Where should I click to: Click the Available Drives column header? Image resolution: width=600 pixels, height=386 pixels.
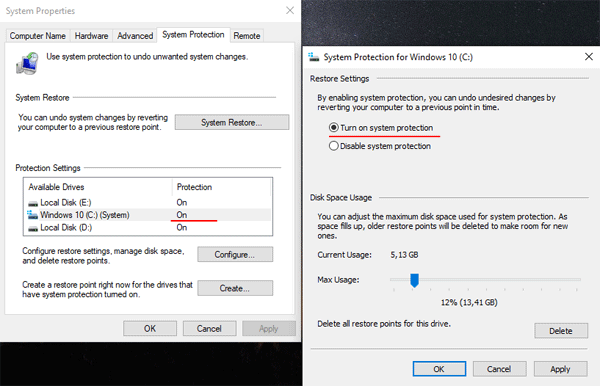(x=98, y=187)
